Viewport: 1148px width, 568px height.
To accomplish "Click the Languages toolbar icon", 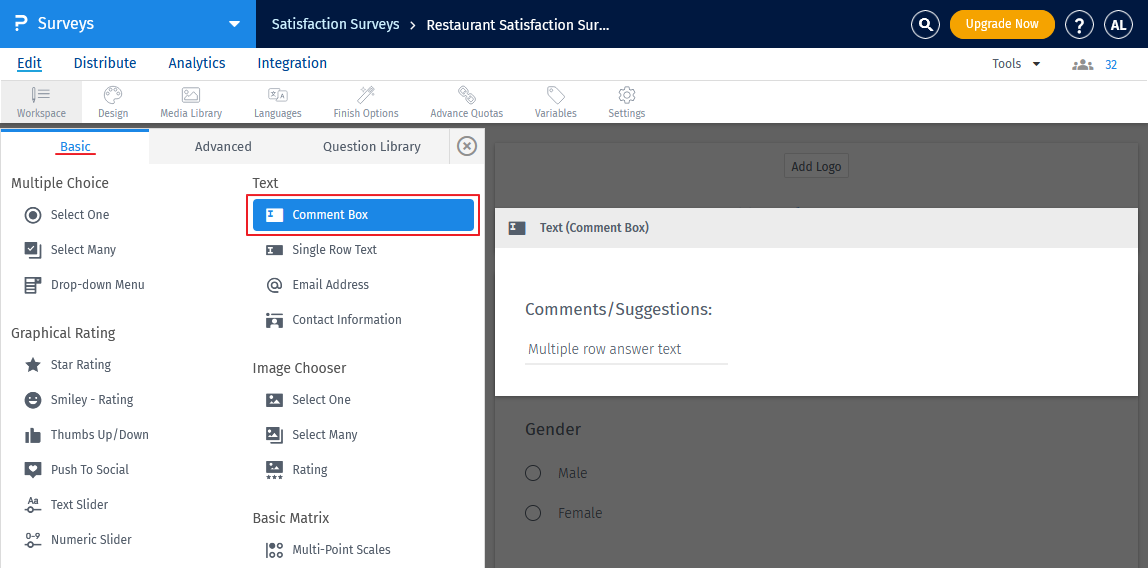I will [x=278, y=96].
